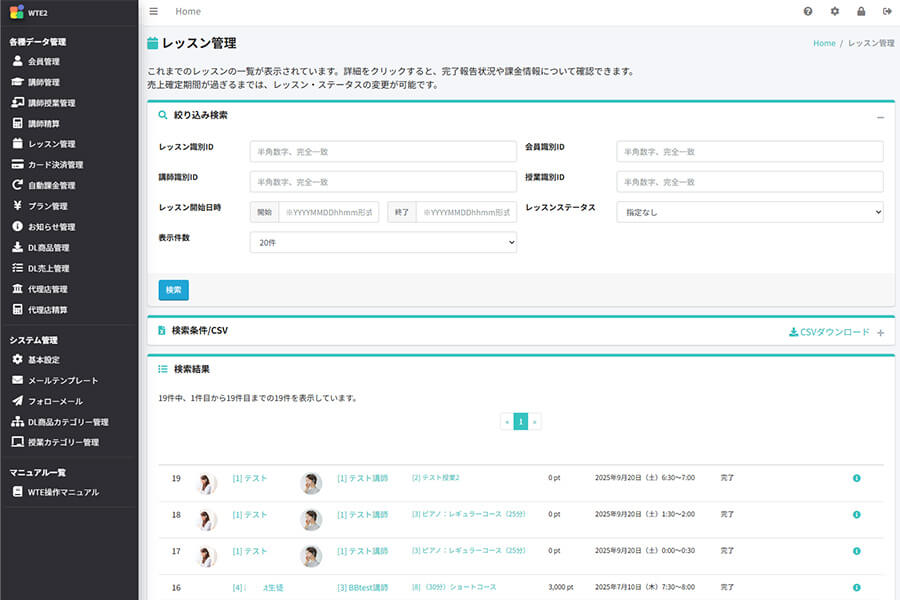Image resolution: width=900 pixels, height=600 pixels.
Task: Click the レッスン識別ID input field
Action: [x=383, y=151]
